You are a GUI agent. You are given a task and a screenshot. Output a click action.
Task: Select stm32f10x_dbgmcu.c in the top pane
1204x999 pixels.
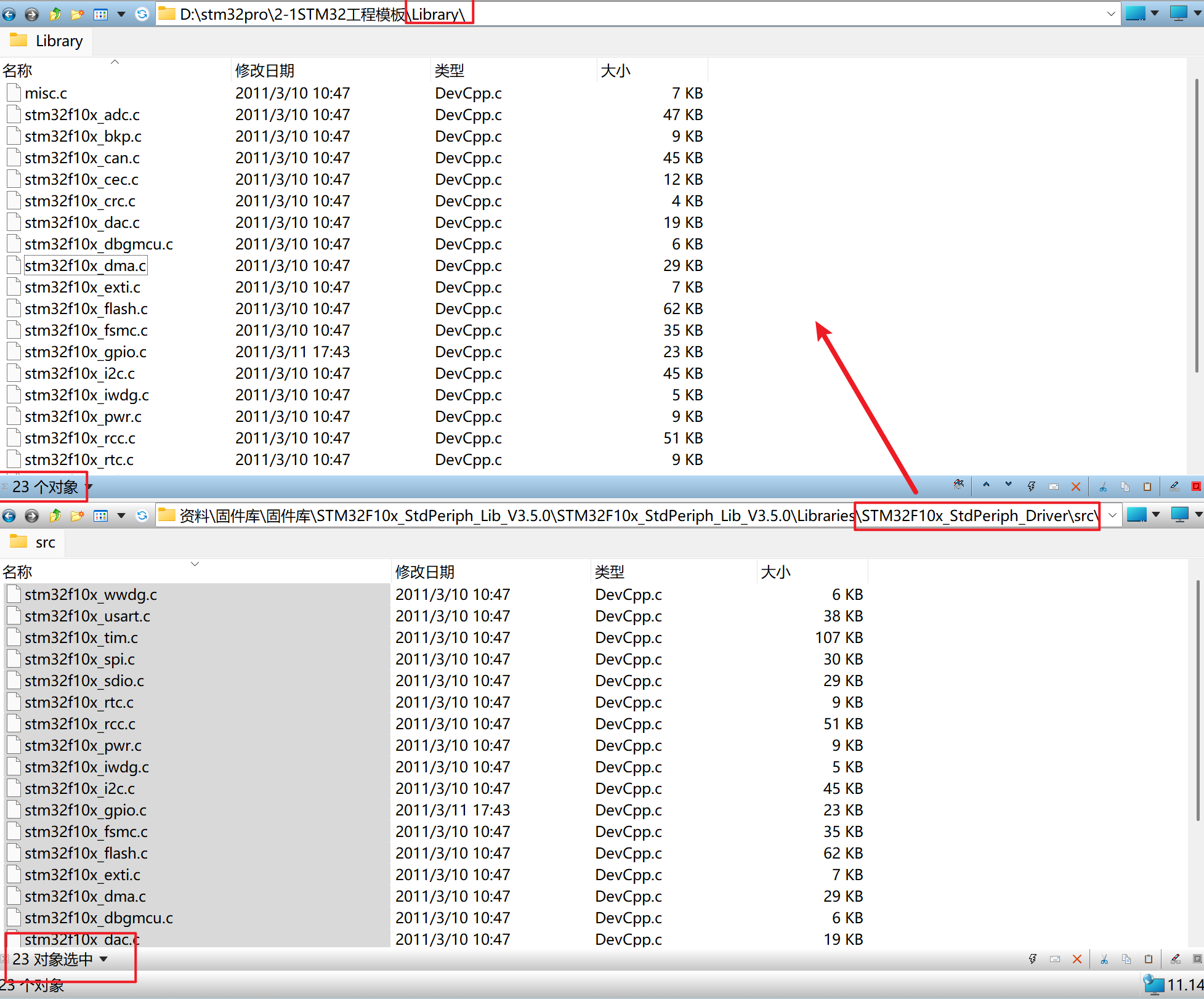[99, 244]
